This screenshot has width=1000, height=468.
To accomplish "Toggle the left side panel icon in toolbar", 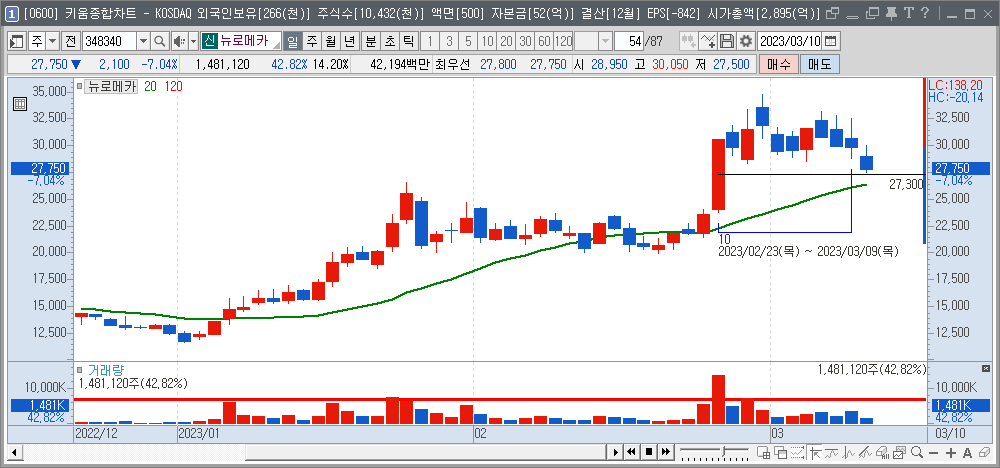I will click(17, 41).
